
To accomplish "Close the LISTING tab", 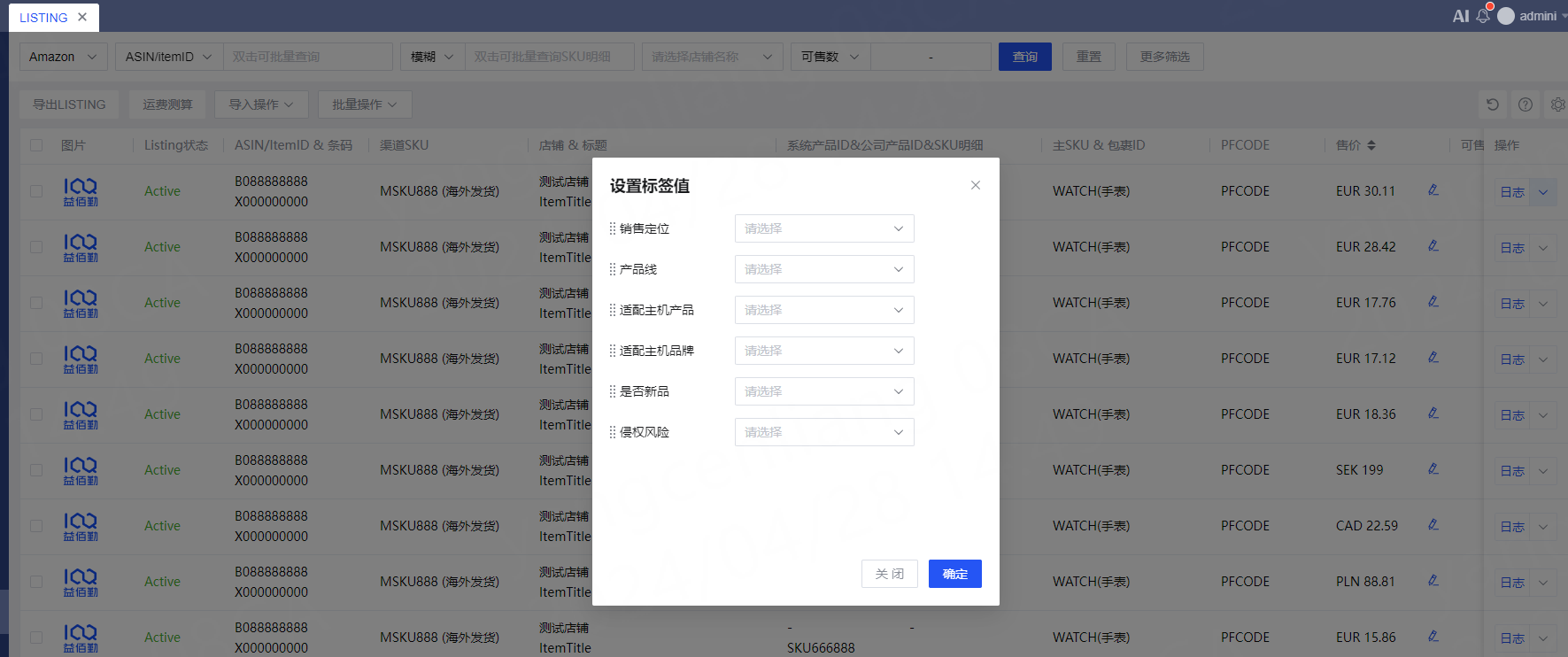I will (x=82, y=17).
